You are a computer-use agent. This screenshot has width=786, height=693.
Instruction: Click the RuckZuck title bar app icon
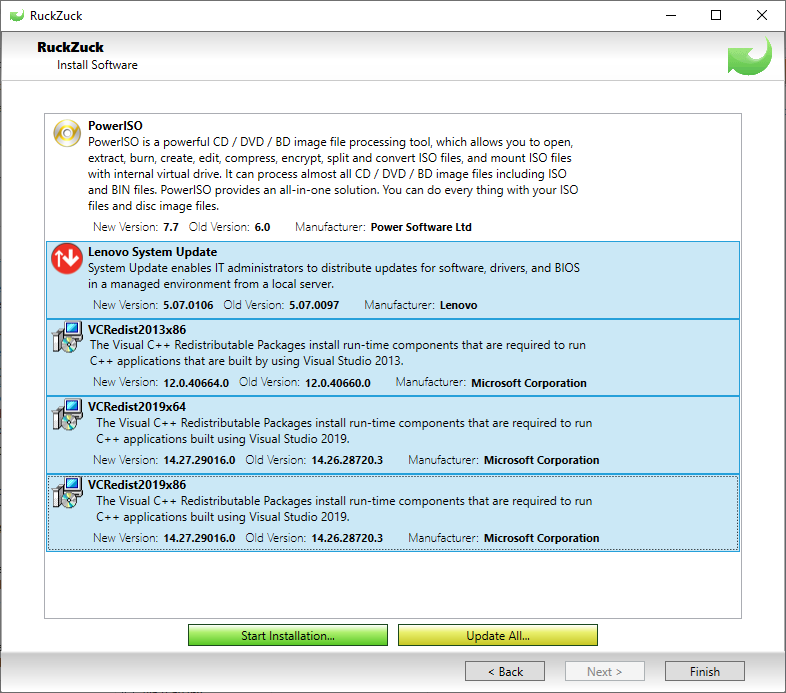(x=17, y=16)
